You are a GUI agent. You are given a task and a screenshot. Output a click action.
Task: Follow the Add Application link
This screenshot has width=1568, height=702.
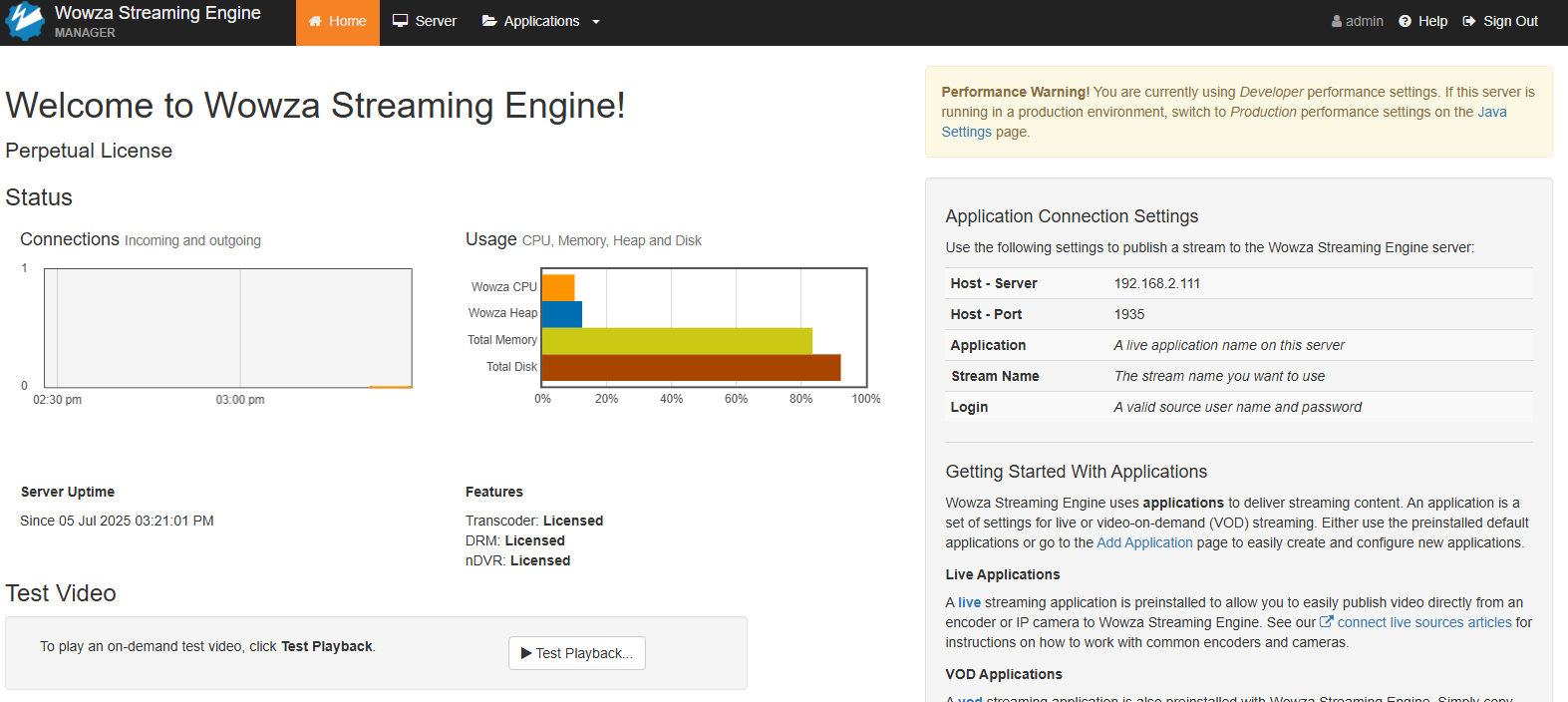1144,542
